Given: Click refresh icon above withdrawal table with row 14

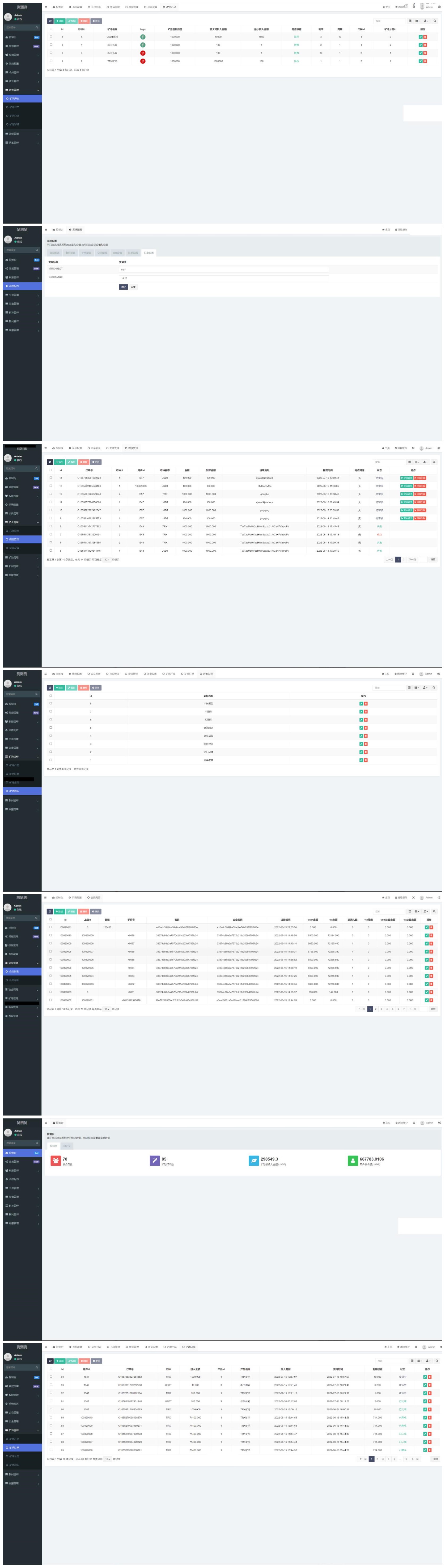Looking at the screenshot, I should click(x=50, y=462).
